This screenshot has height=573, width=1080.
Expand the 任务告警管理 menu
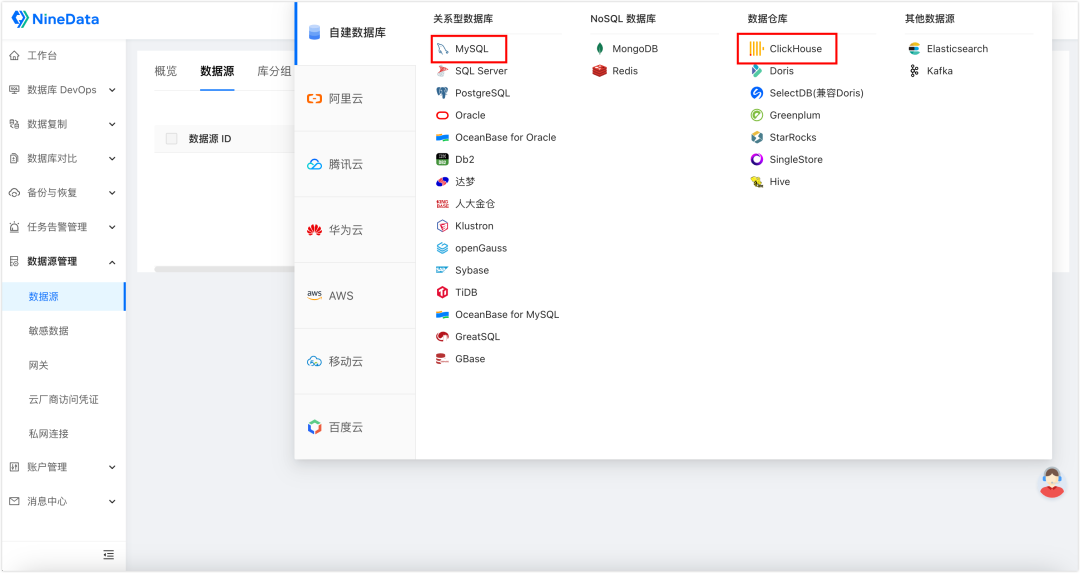pyautogui.click(x=63, y=227)
